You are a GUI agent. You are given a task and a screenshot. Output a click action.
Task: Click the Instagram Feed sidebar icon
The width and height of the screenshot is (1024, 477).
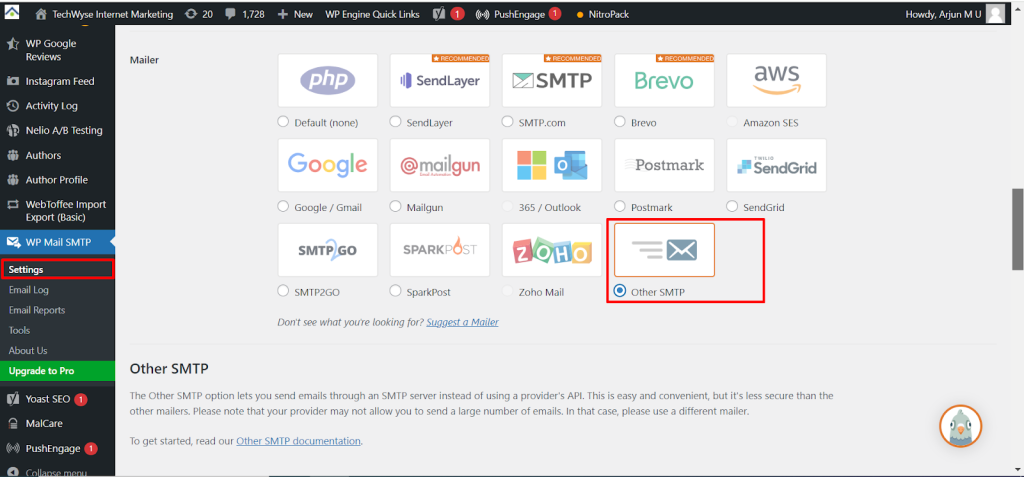13,81
